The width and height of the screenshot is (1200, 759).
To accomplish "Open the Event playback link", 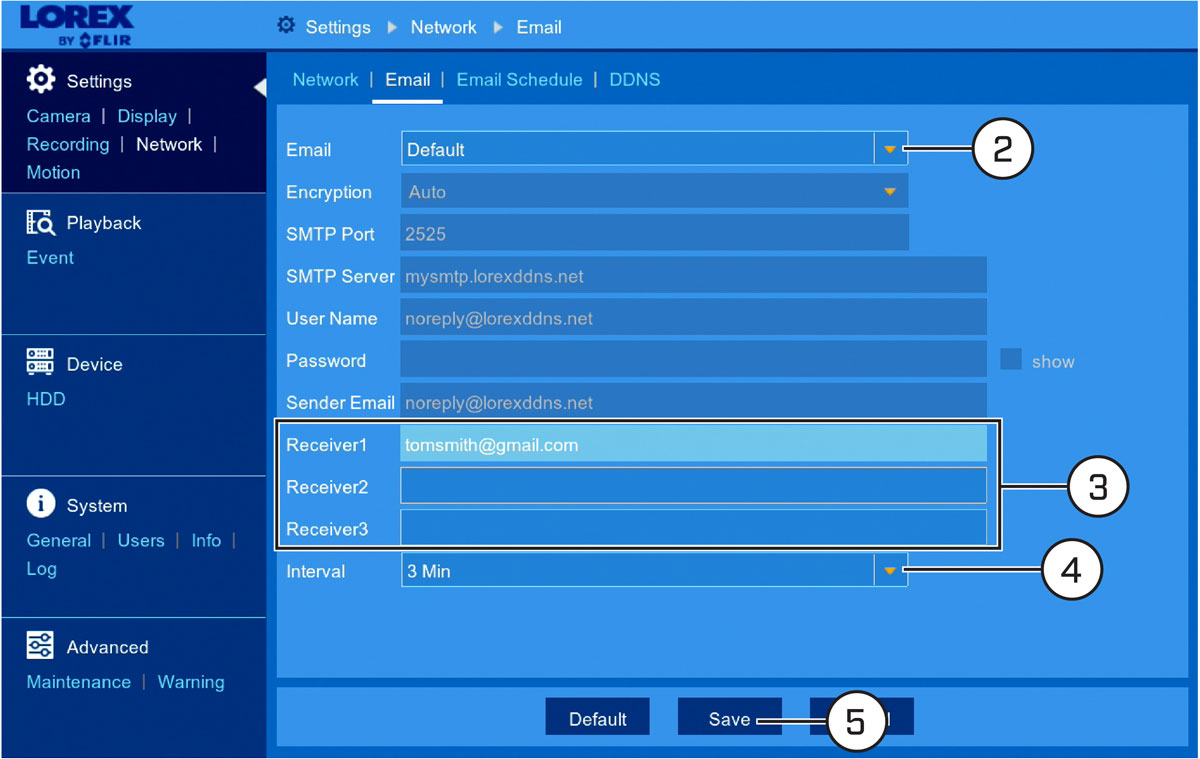I will click(x=50, y=257).
